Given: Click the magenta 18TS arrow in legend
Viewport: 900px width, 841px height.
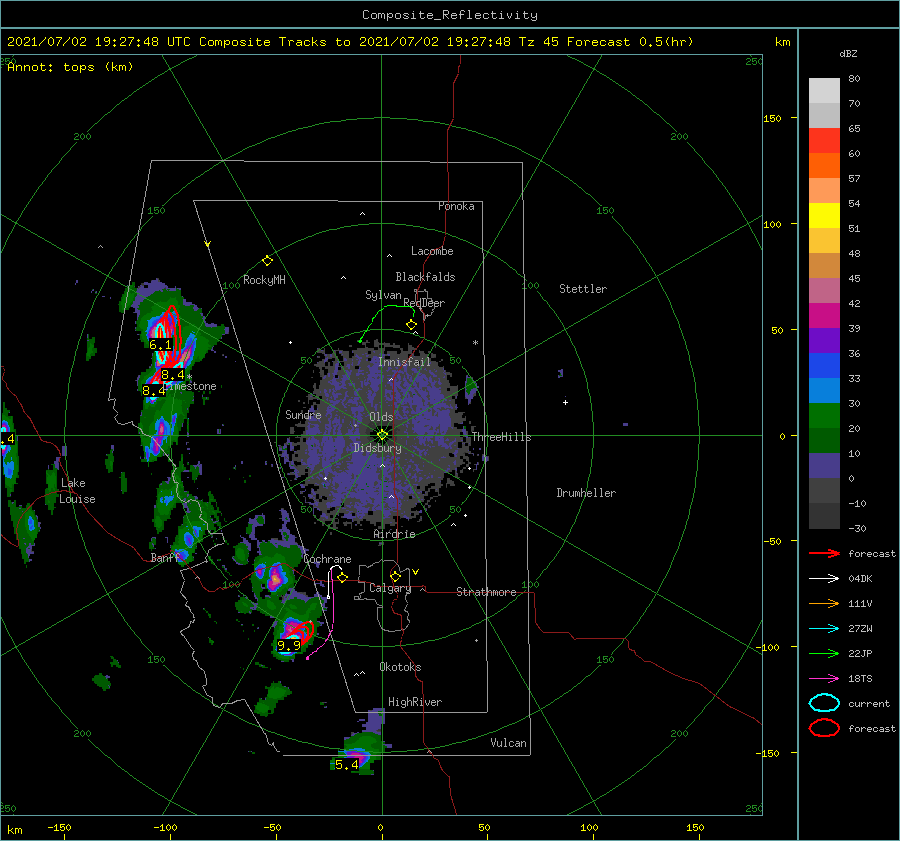Looking at the screenshot, I should tap(824, 679).
